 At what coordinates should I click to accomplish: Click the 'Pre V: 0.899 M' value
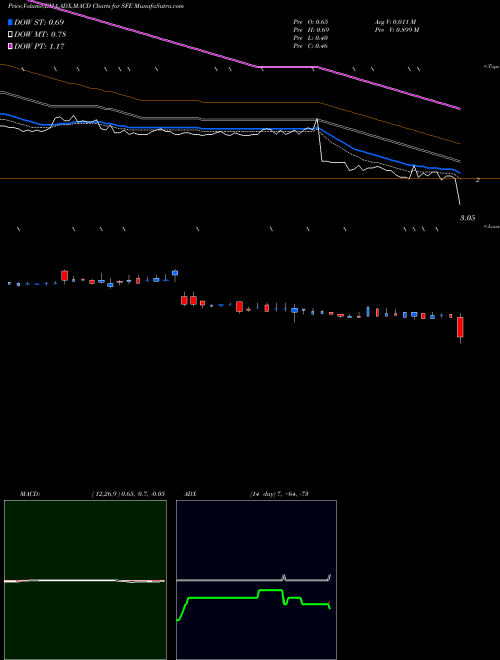pyautogui.click(x=397, y=30)
